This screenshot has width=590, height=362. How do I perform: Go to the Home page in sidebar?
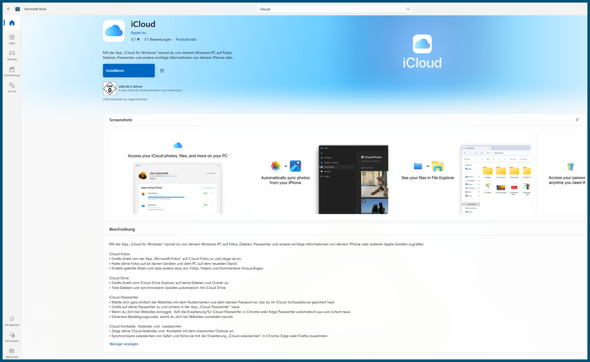coord(12,23)
